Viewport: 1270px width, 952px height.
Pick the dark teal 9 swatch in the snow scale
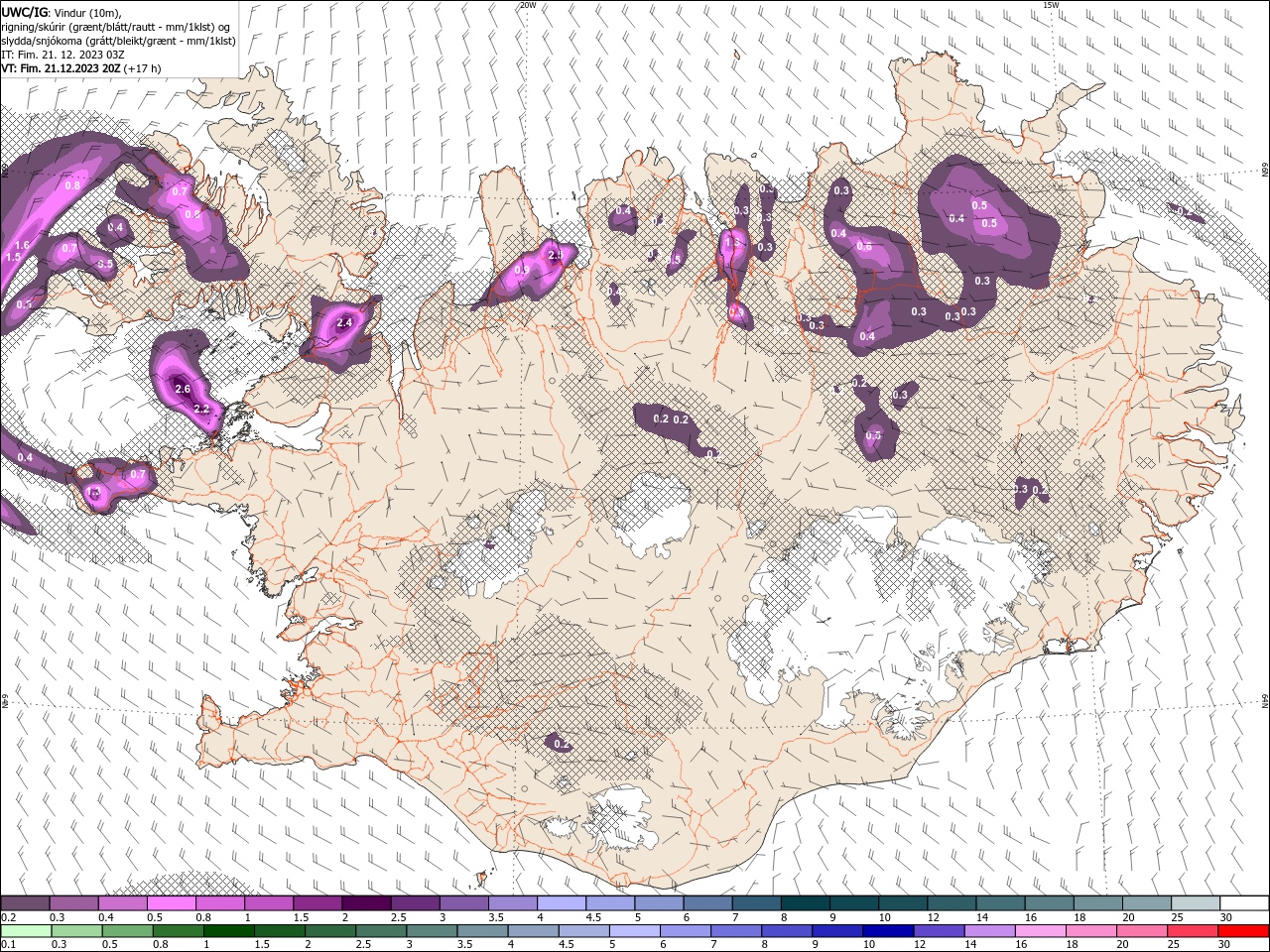tap(853, 903)
